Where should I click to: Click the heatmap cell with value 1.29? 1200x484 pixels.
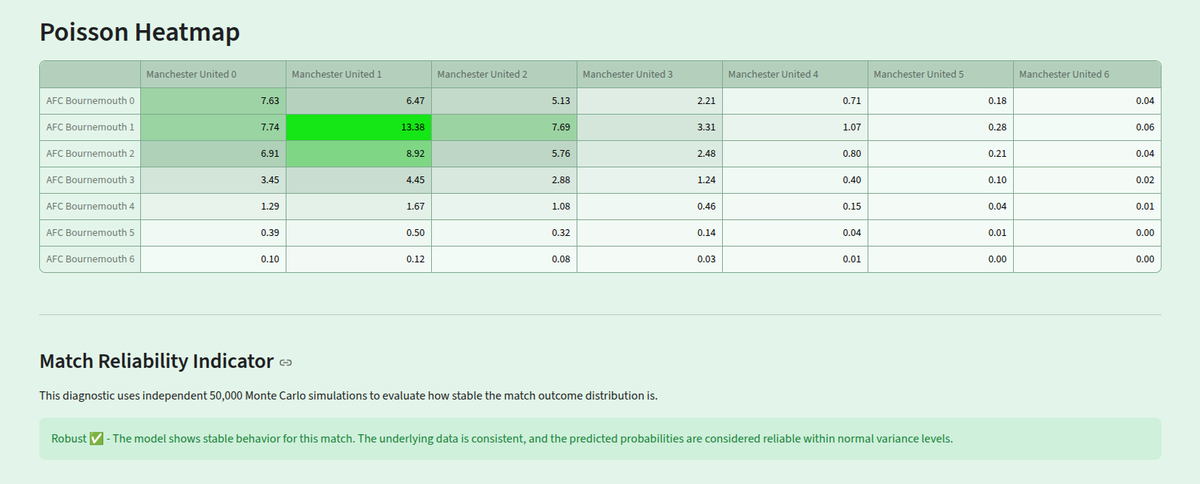213,206
